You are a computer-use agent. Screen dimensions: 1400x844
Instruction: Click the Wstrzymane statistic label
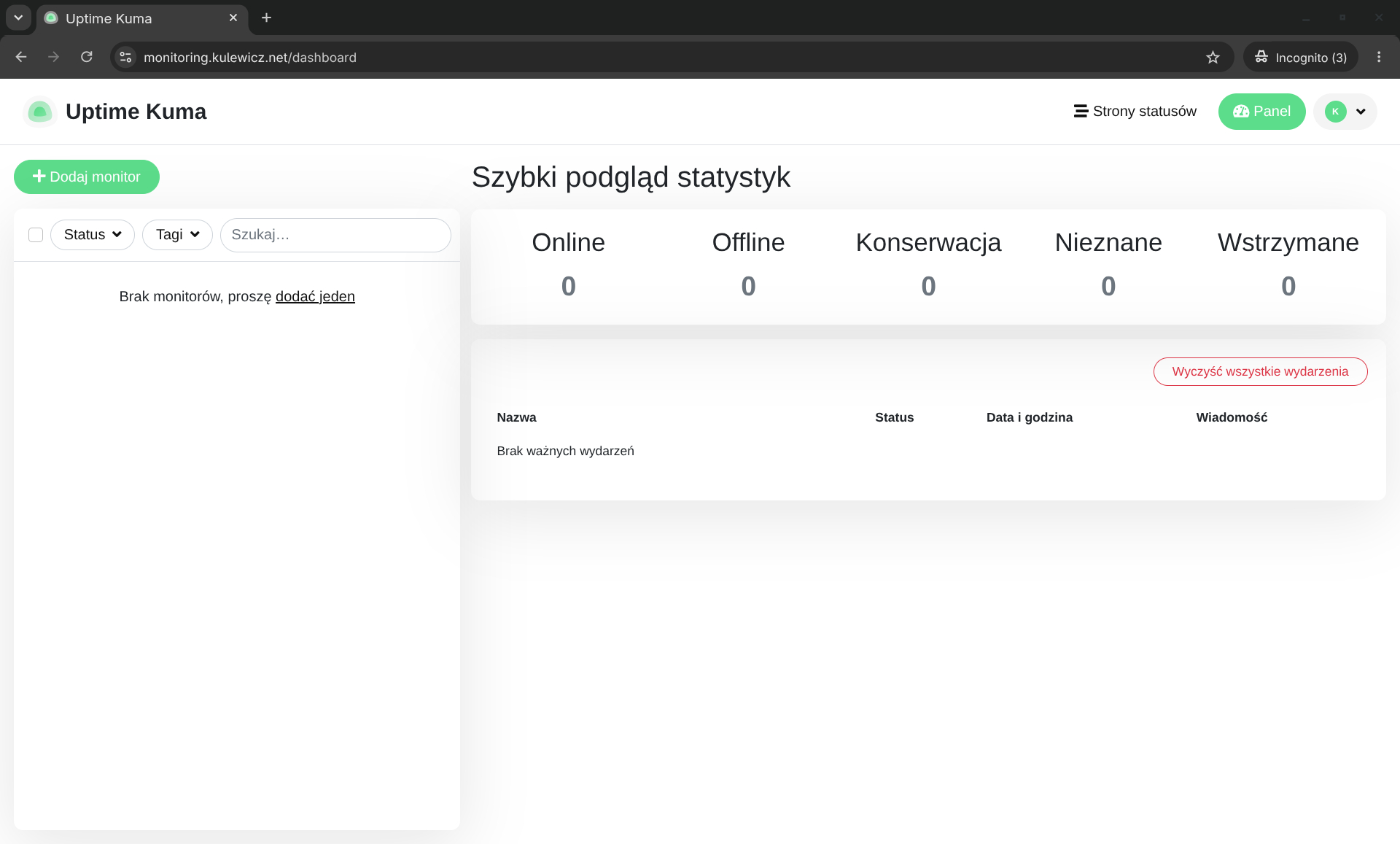click(1288, 242)
